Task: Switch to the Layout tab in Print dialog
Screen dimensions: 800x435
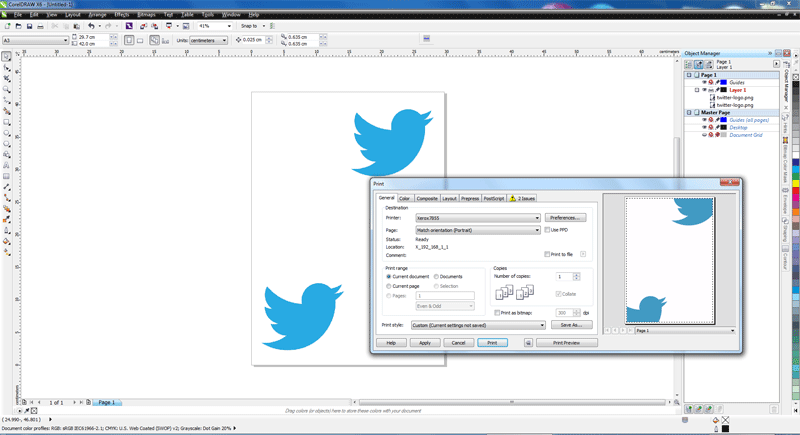Action: pyautogui.click(x=449, y=198)
